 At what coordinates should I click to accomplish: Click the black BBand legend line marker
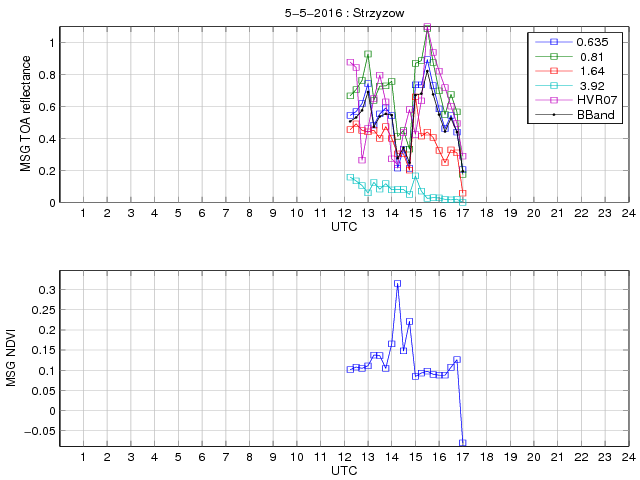(553, 115)
